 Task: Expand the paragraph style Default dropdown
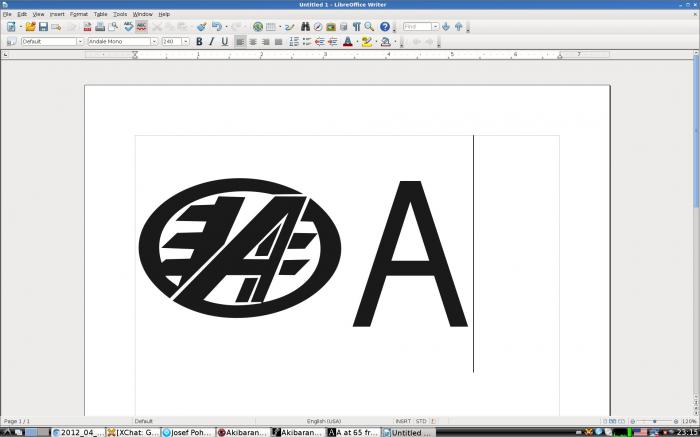pos(80,42)
